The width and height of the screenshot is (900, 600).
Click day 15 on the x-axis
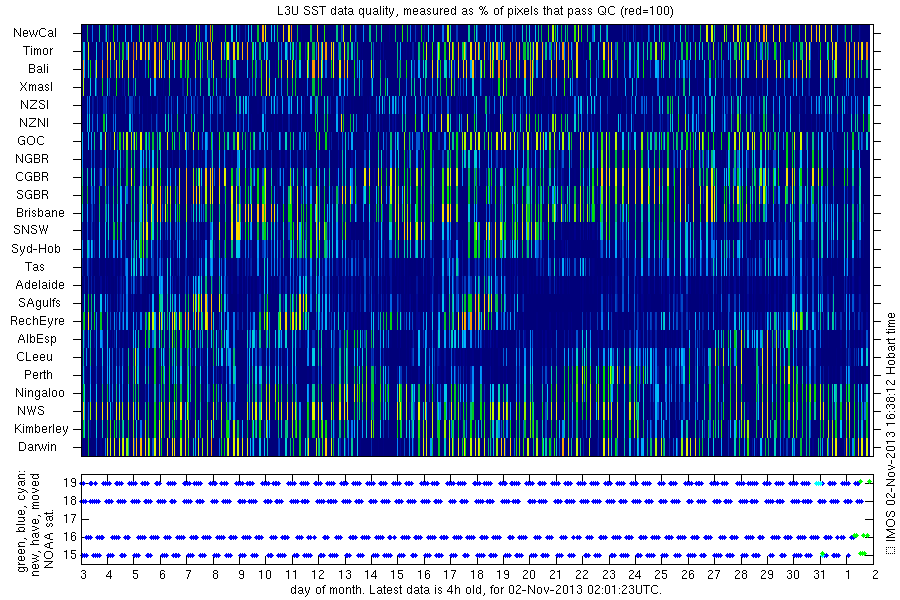(x=397, y=575)
